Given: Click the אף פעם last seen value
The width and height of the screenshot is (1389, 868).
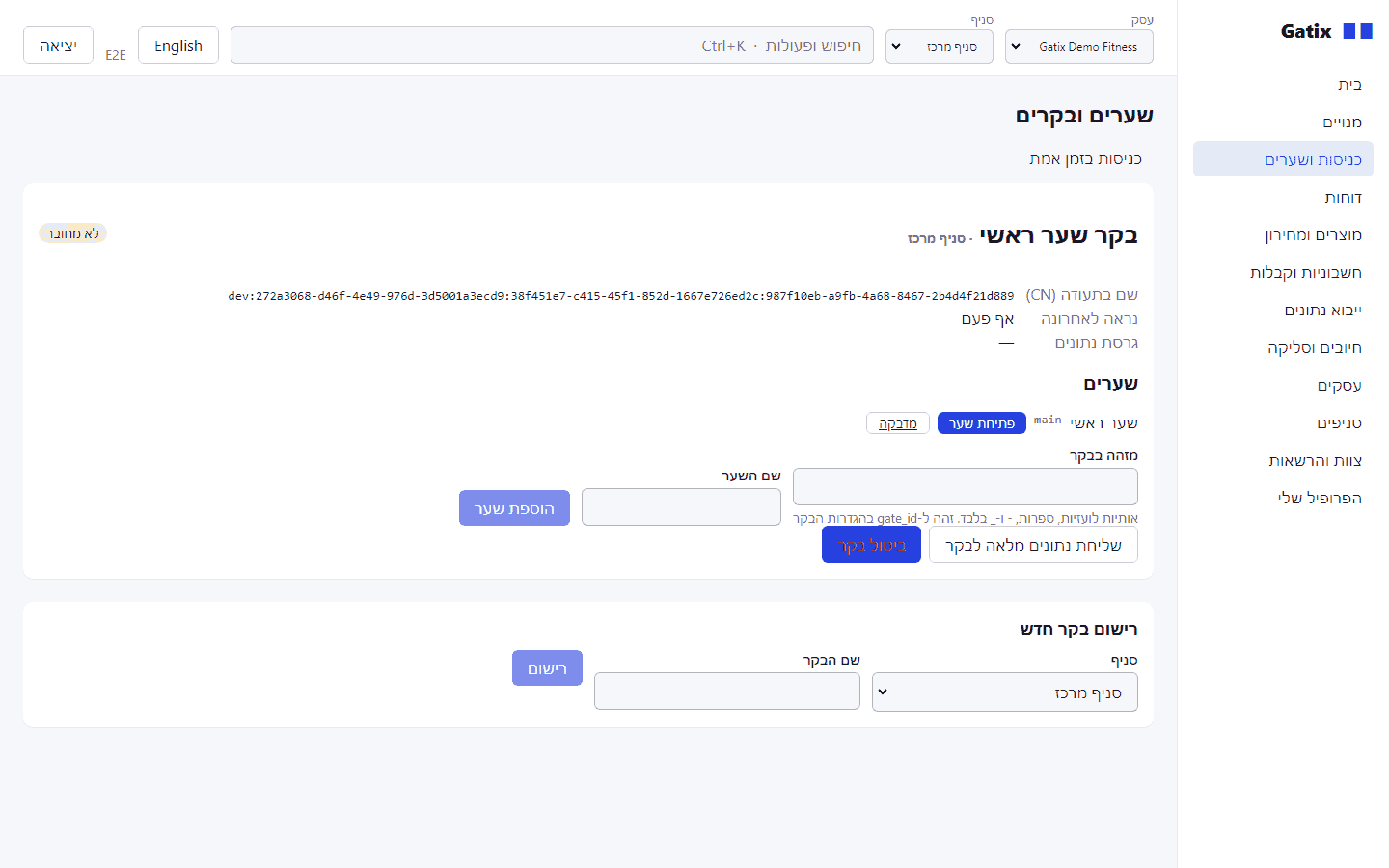Looking at the screenshot, I should click(x=988, y=319).
